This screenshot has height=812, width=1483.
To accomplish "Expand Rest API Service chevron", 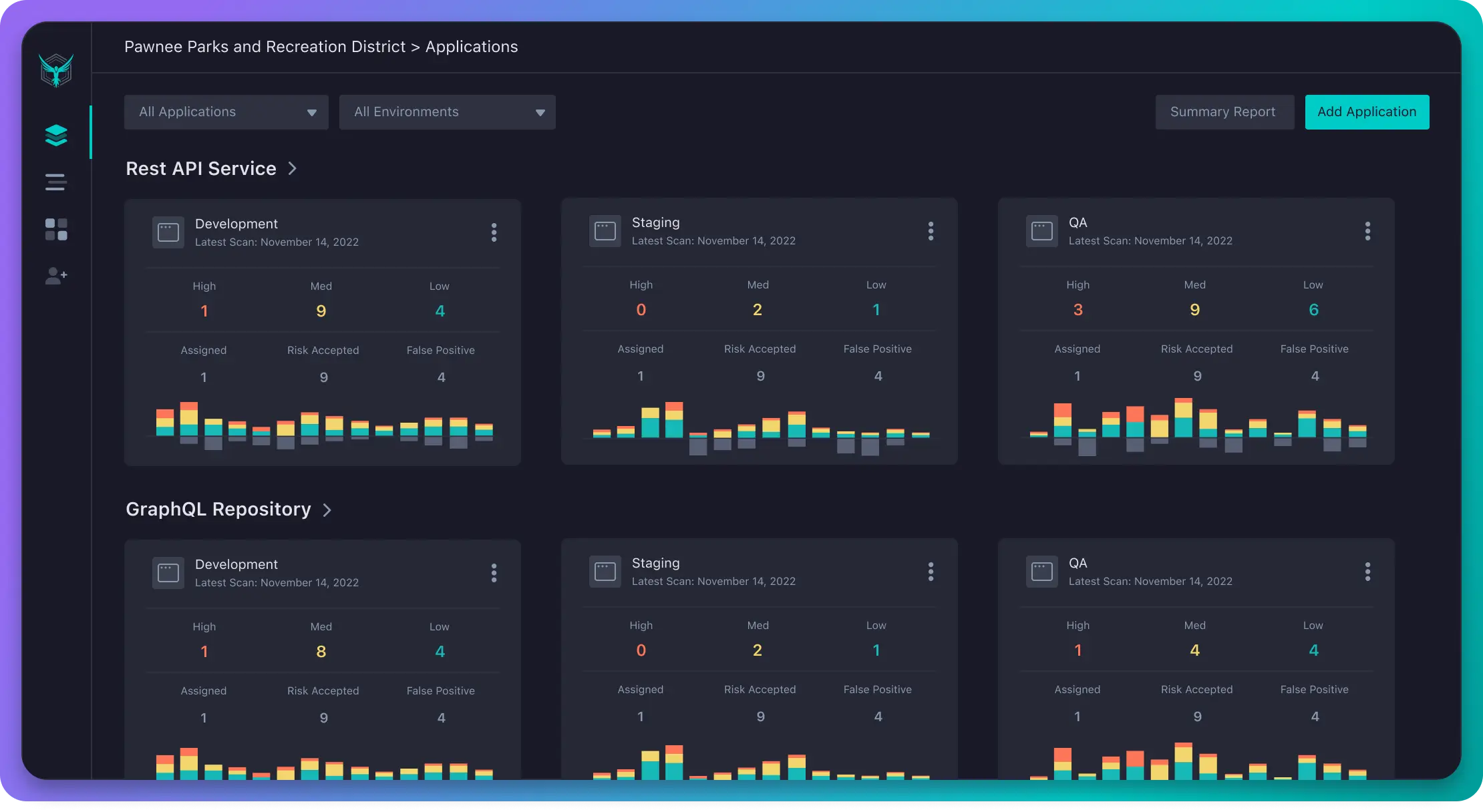I will point(292,168).
